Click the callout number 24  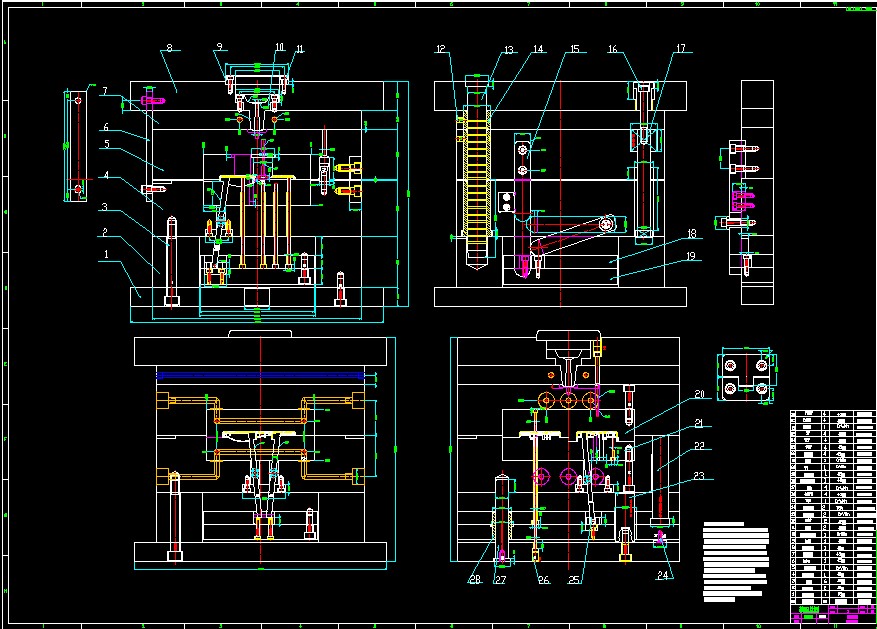[x=663, y=575]
